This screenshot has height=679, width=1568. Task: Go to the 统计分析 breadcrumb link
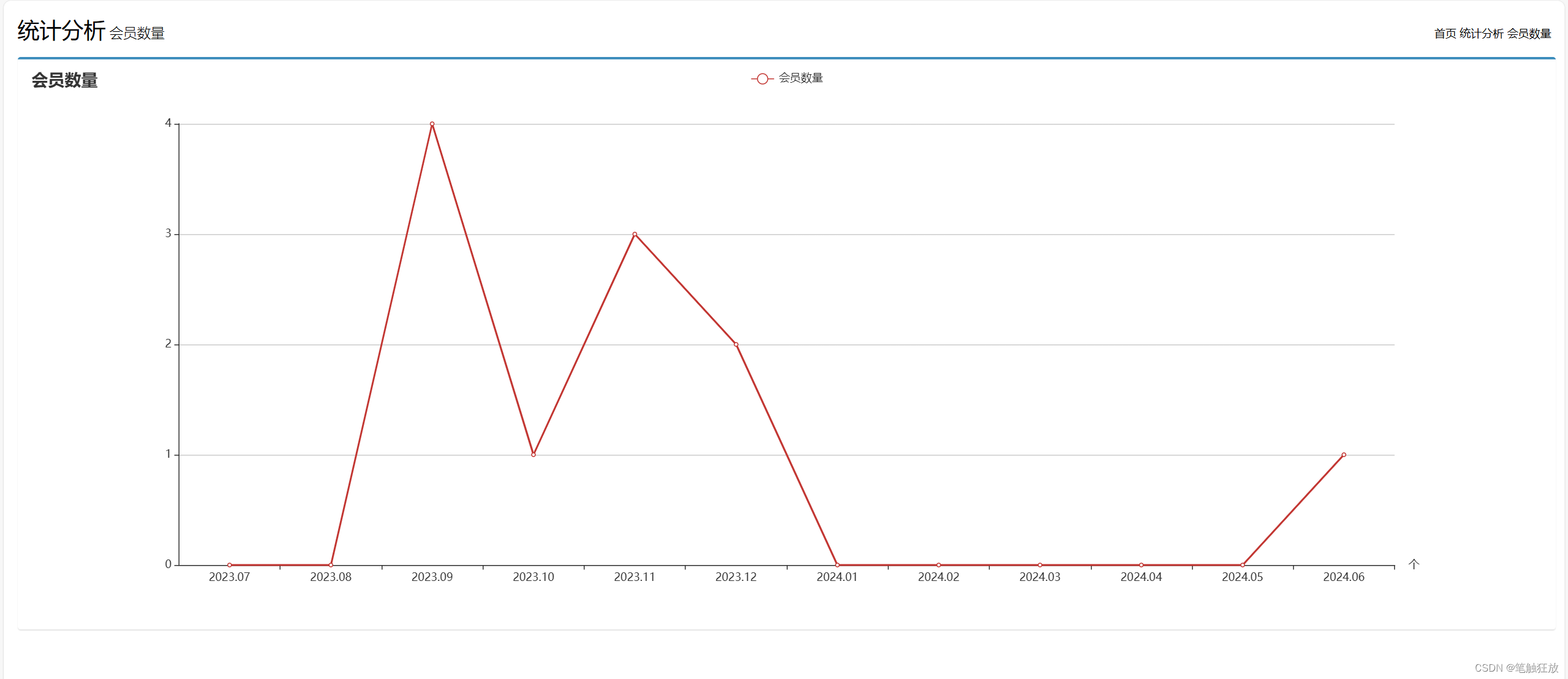1481,33
